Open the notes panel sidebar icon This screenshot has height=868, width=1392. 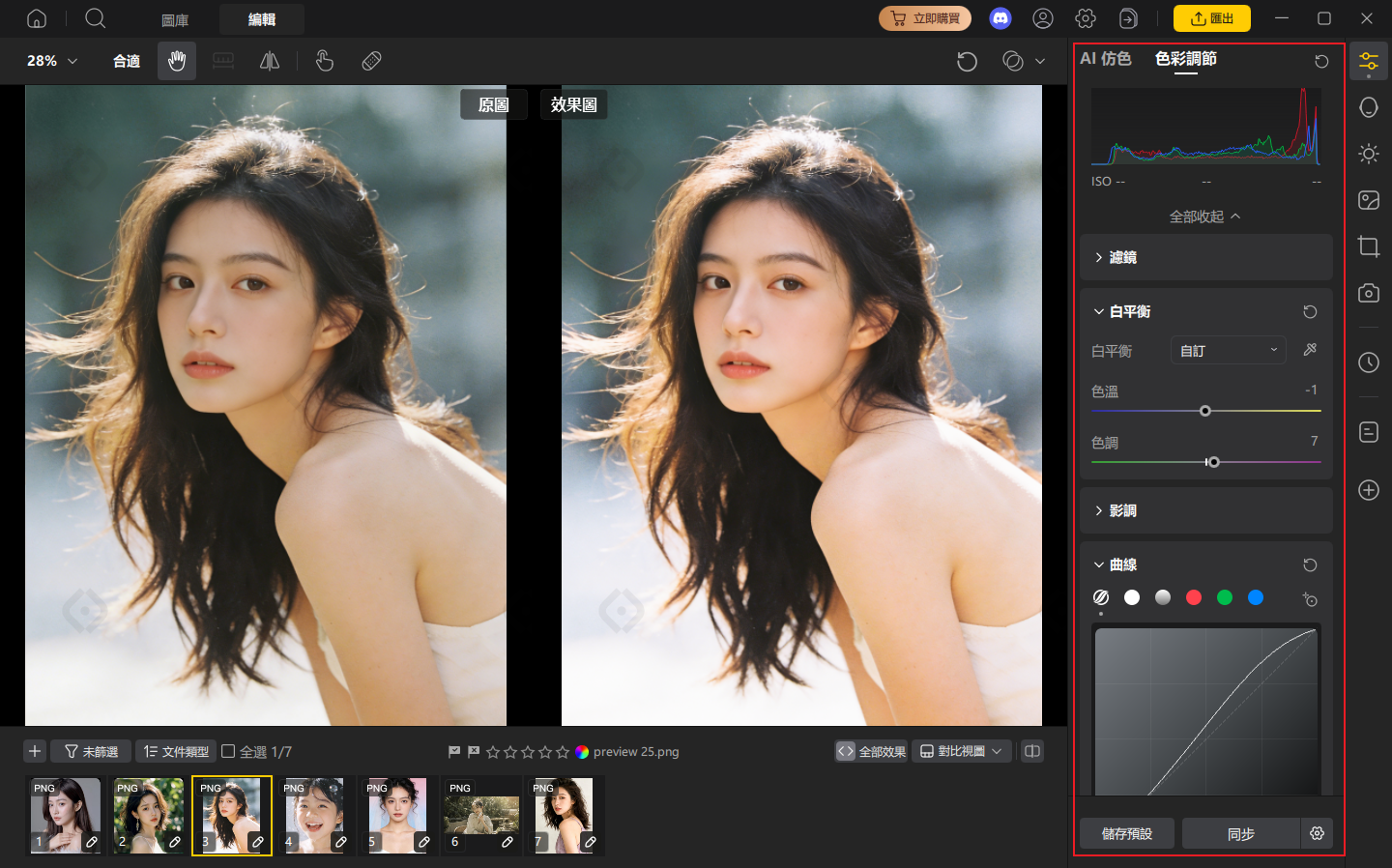1369,432
